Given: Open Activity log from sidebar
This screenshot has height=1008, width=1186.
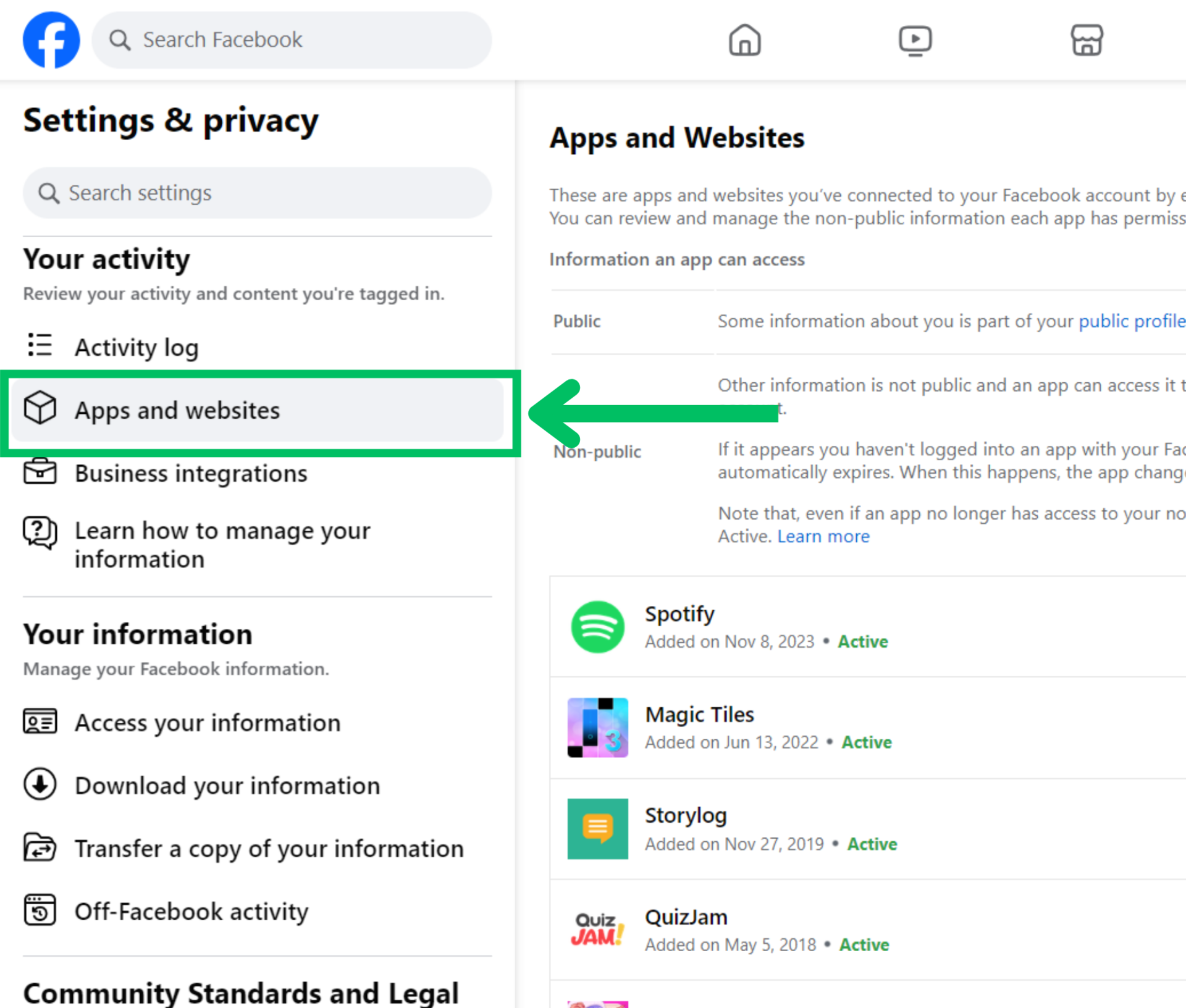Looking at the screenshot, I should tap(136, 347).
